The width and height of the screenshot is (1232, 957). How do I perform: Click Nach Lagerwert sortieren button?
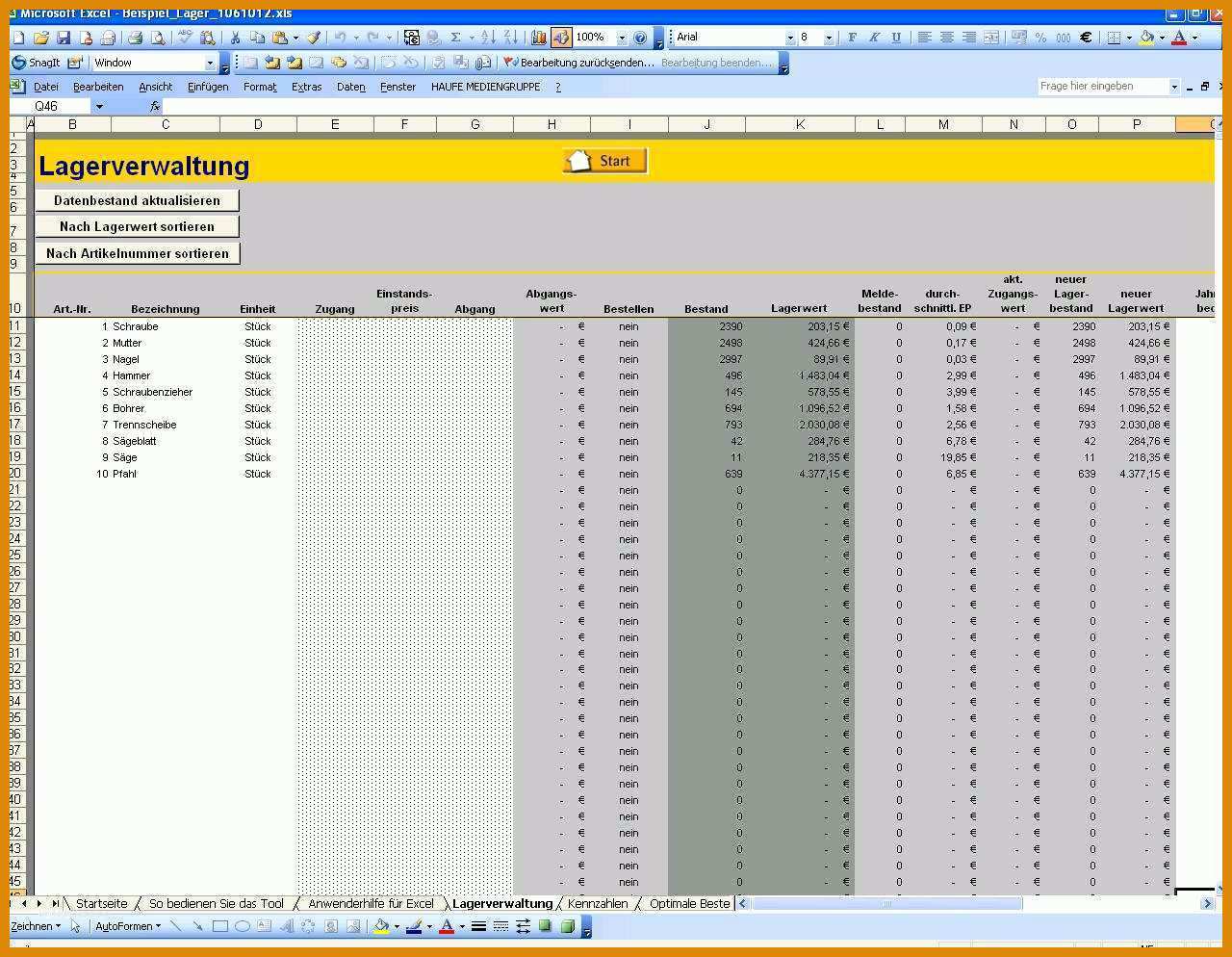point(137,226)
